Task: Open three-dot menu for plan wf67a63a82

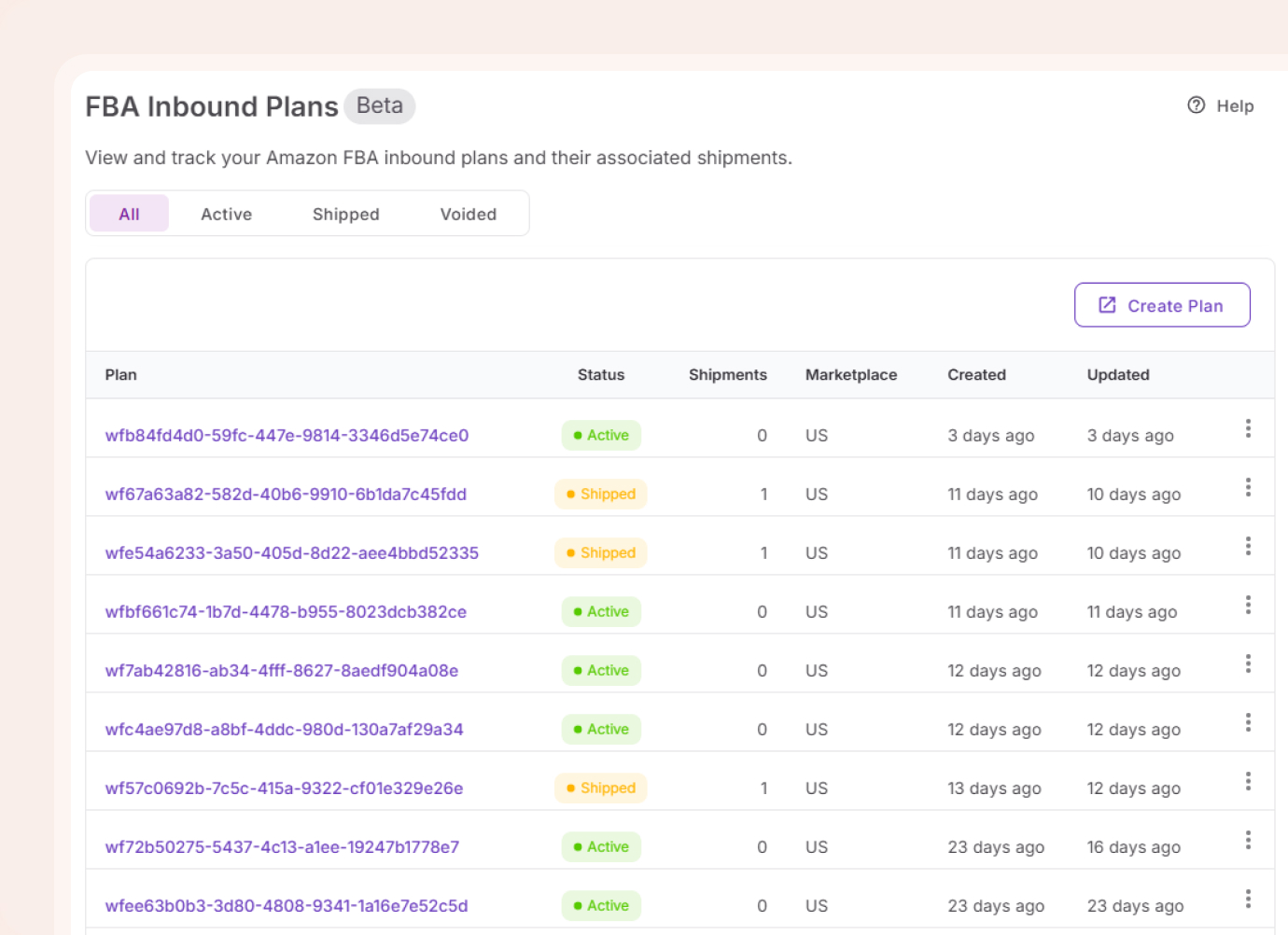Action: coord(1247,487)
